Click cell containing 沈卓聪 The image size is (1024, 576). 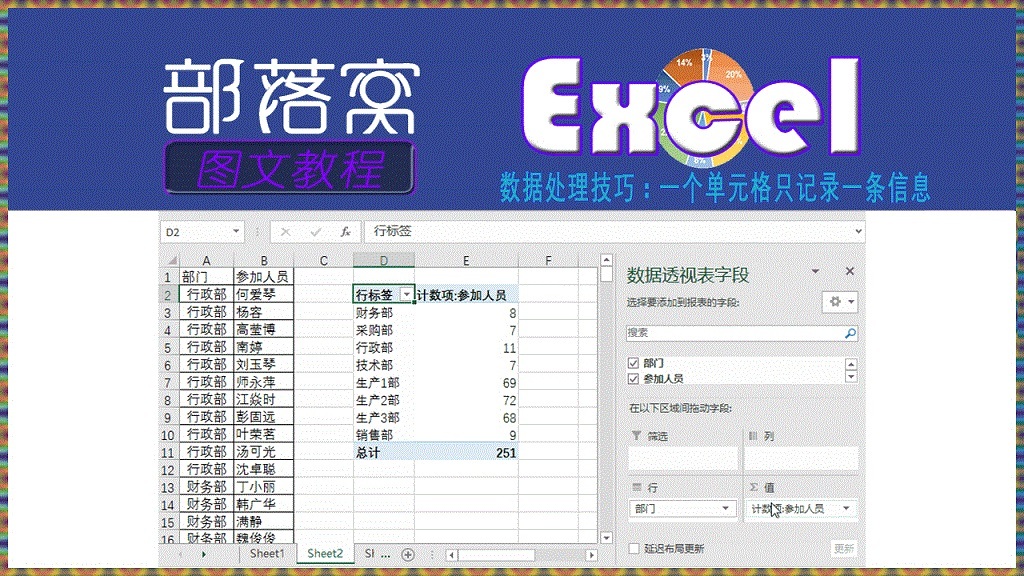coord(264,470)
